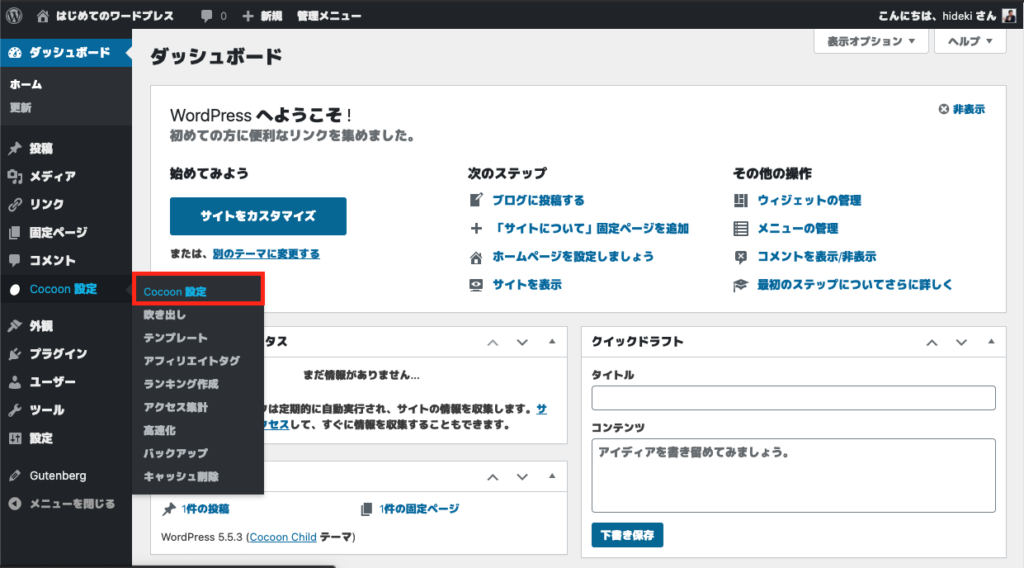Open the 1件の固定ページ link
Viewport: 1024px width, 568px height.
[419, 509]
